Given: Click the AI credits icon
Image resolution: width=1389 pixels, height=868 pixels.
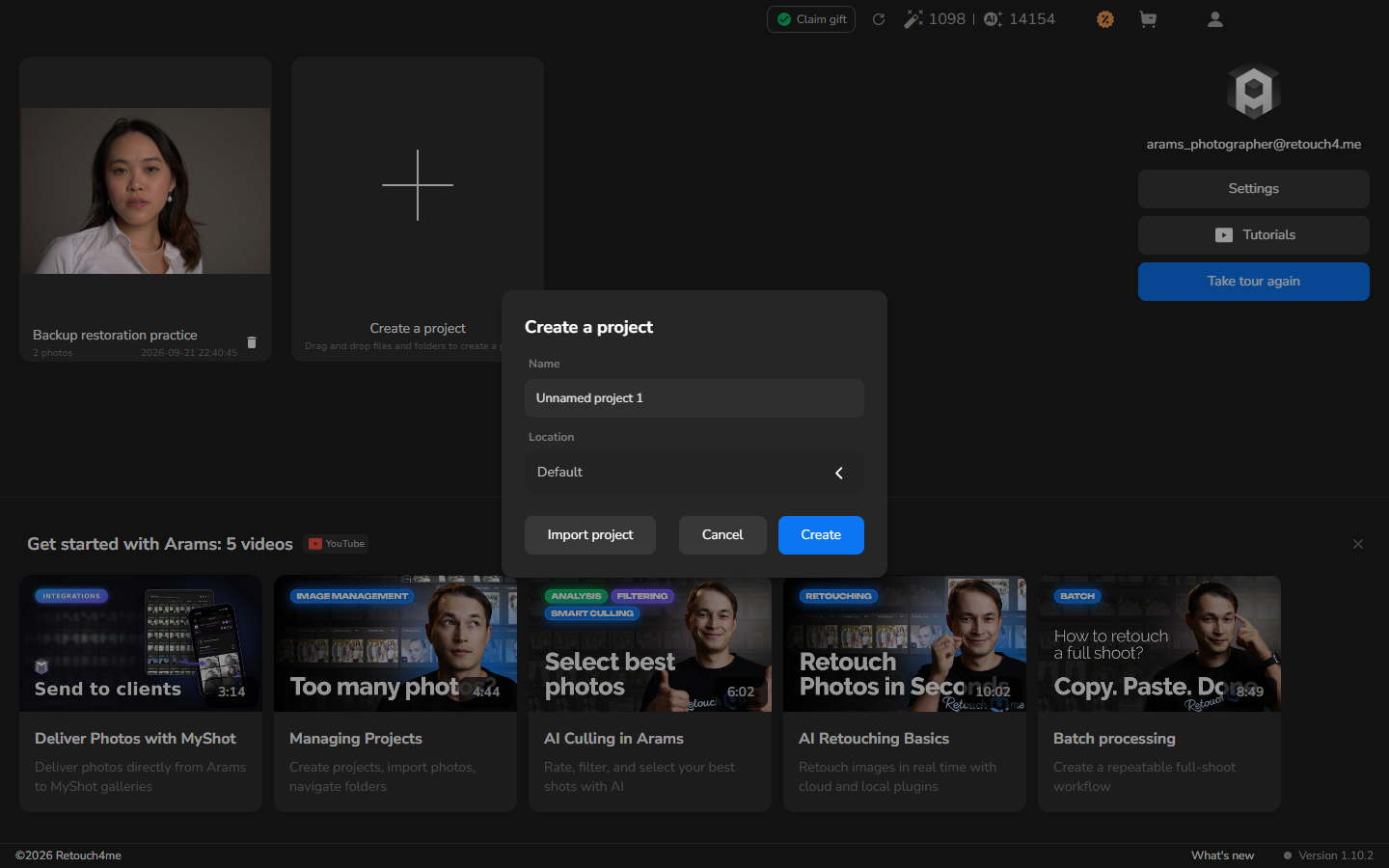Looking at the screenshot, I should coord(994,19).
